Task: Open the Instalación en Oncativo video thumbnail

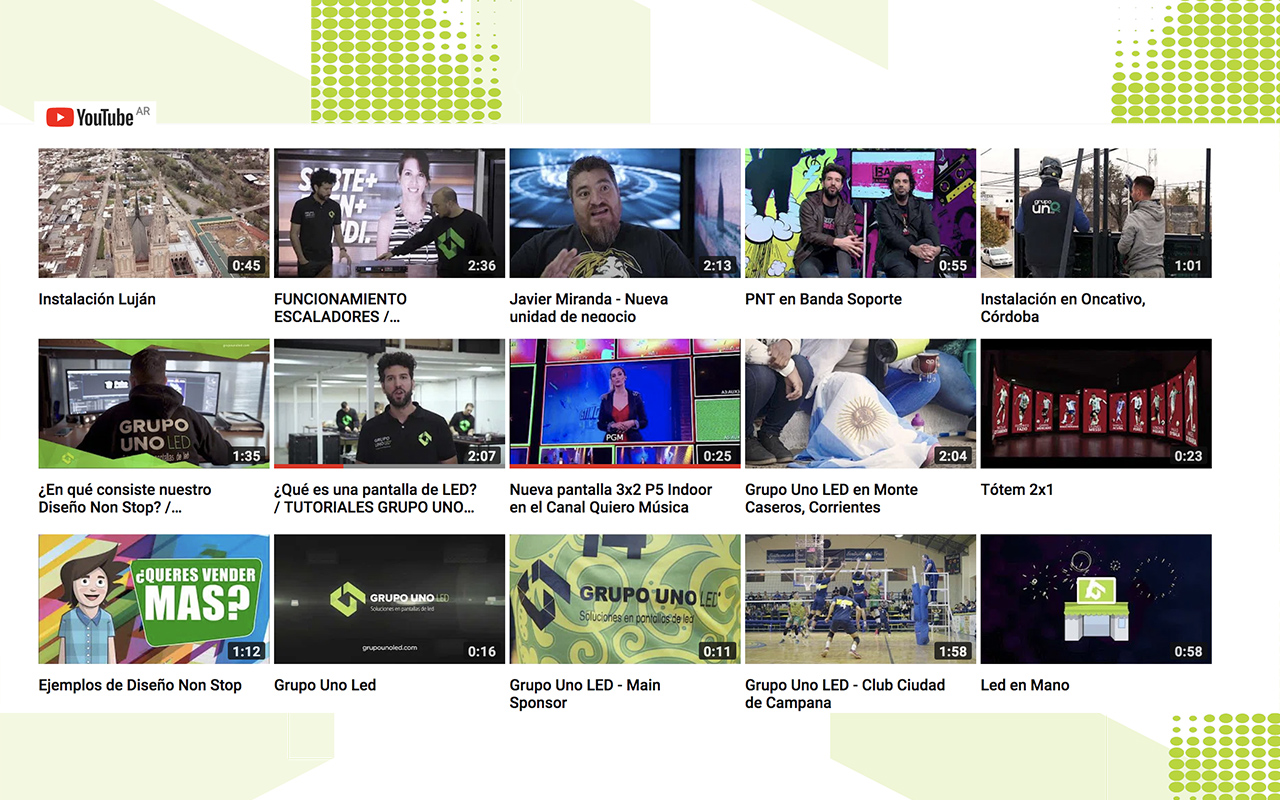Action: pyautogui.click(x=1096, y=213)
